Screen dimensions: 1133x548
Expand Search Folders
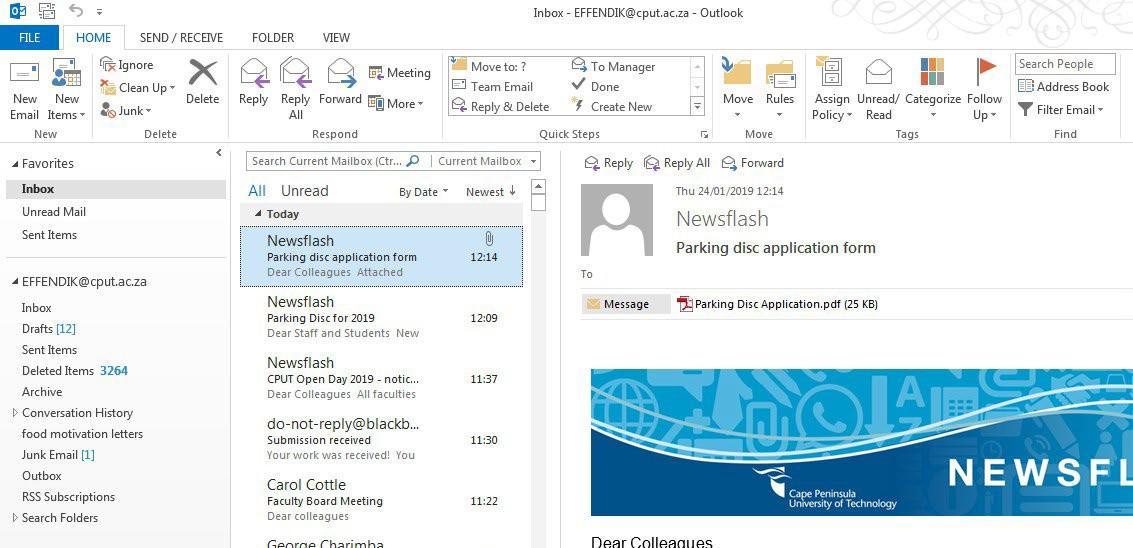pyautogui.click(x=16, y=518)
